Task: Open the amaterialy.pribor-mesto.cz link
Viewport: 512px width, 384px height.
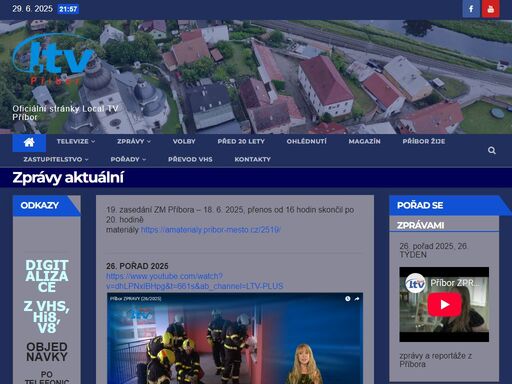Action: click(211, 230)
